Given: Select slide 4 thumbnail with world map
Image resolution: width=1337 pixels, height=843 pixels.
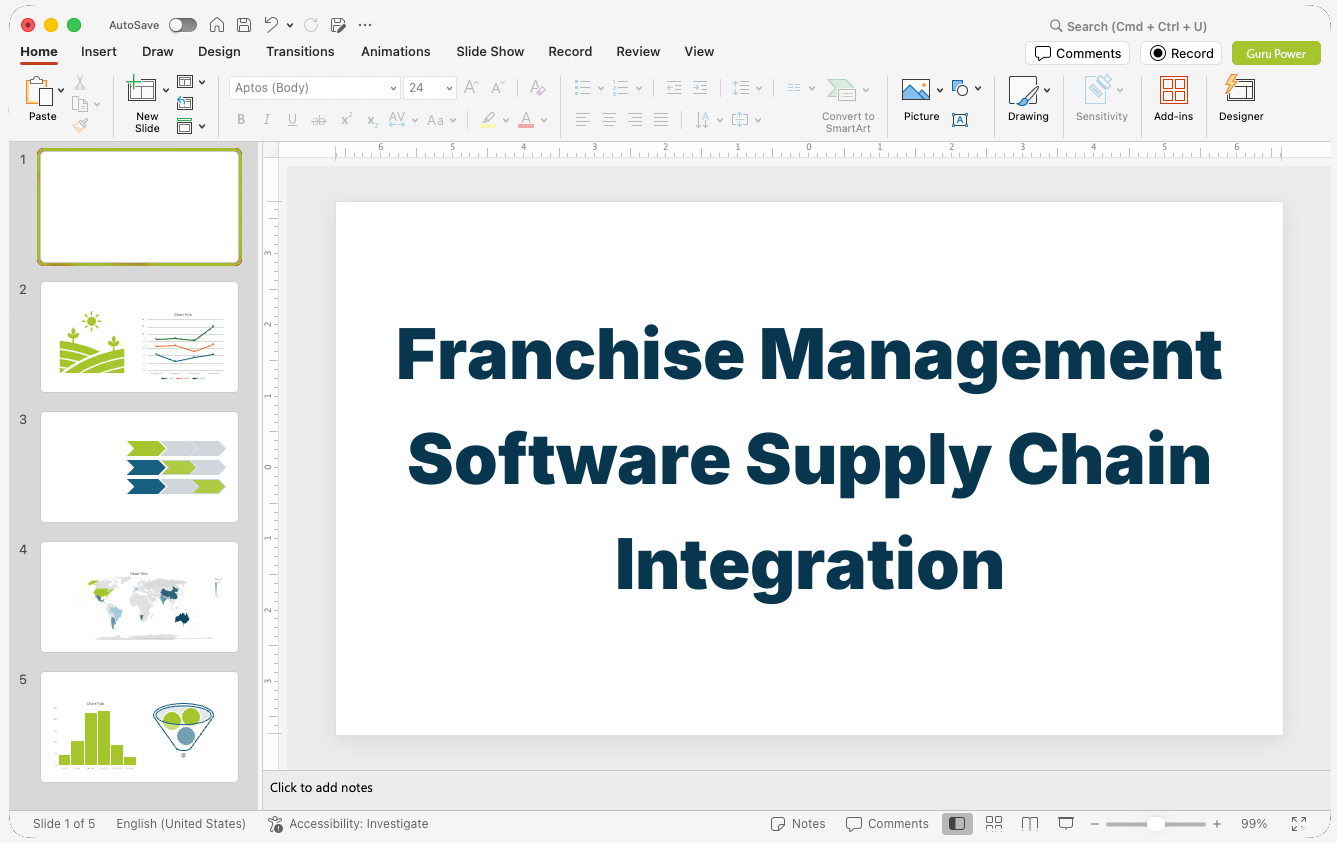Looking at the screenshot, I should click(139, 597).
